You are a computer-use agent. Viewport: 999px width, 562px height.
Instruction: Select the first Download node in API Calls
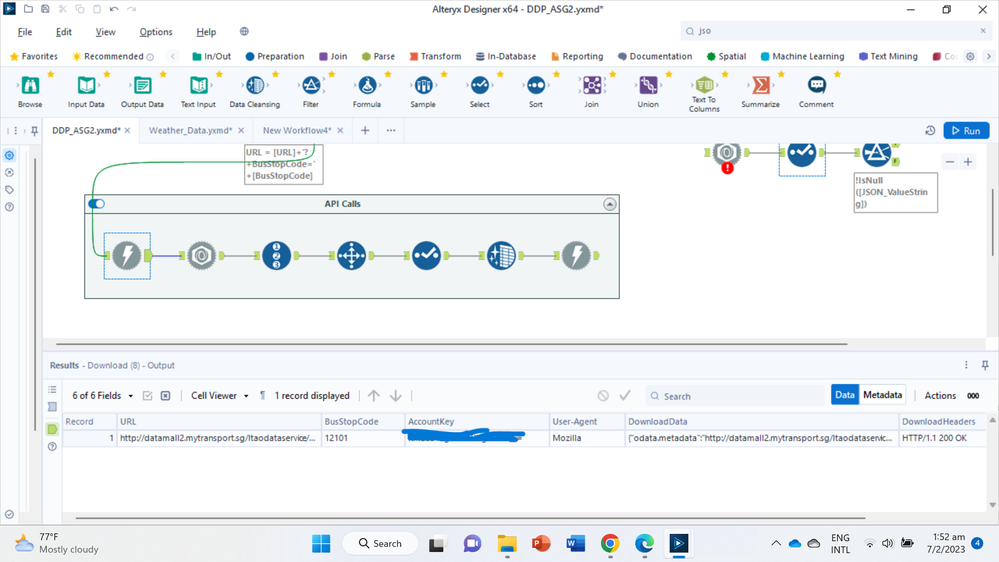pos(127,256)
